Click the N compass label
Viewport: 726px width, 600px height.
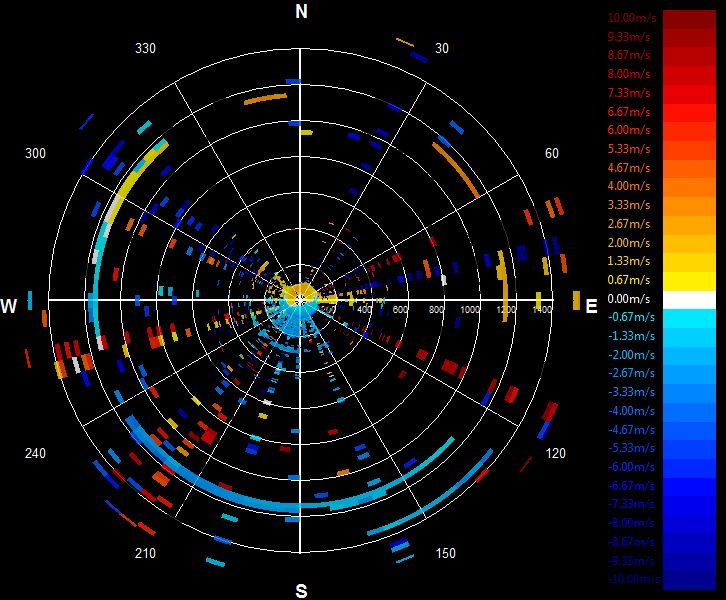(x=301, y=12)
